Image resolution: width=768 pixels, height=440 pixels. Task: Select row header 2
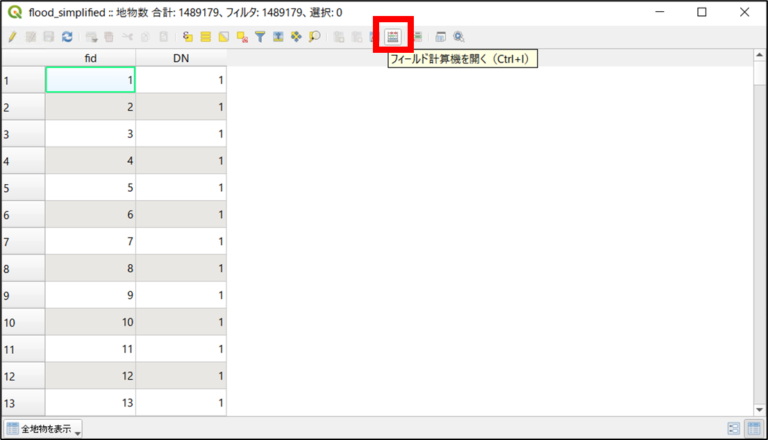pyautogui.click(x=23, y=107)
